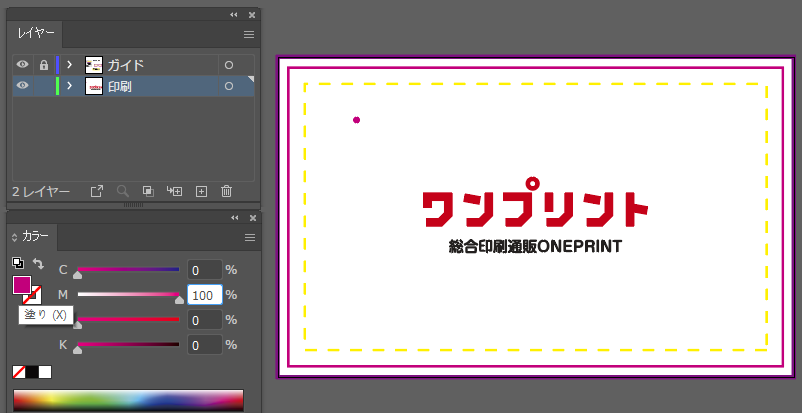Image resolution: width=802 pixels, height=413 pixels.
Task: Delete selected layer with trash icon
Action: pyautogui.click(x=227, y=190)
